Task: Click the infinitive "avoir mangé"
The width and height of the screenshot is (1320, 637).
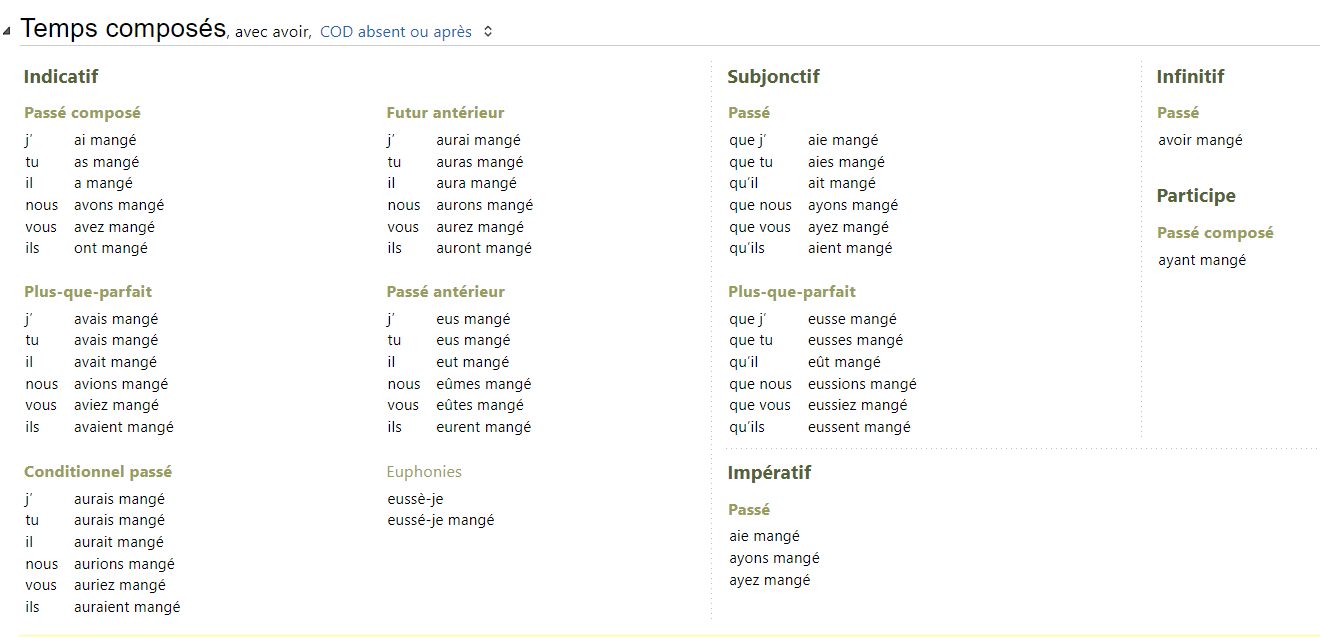Action: coord(1200,140)
